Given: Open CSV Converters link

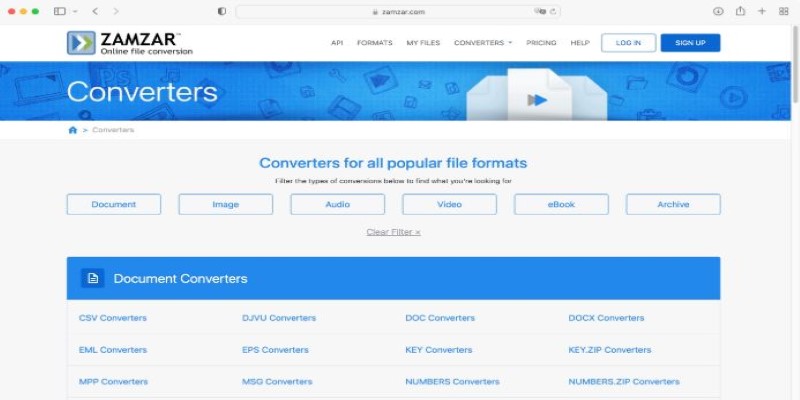Looking at the screenshot, I should coord(113,318).
